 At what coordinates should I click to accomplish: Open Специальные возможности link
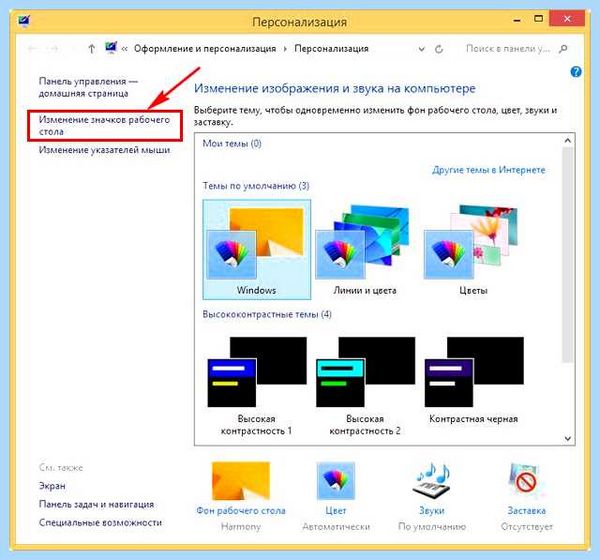[x=100, y=522]
